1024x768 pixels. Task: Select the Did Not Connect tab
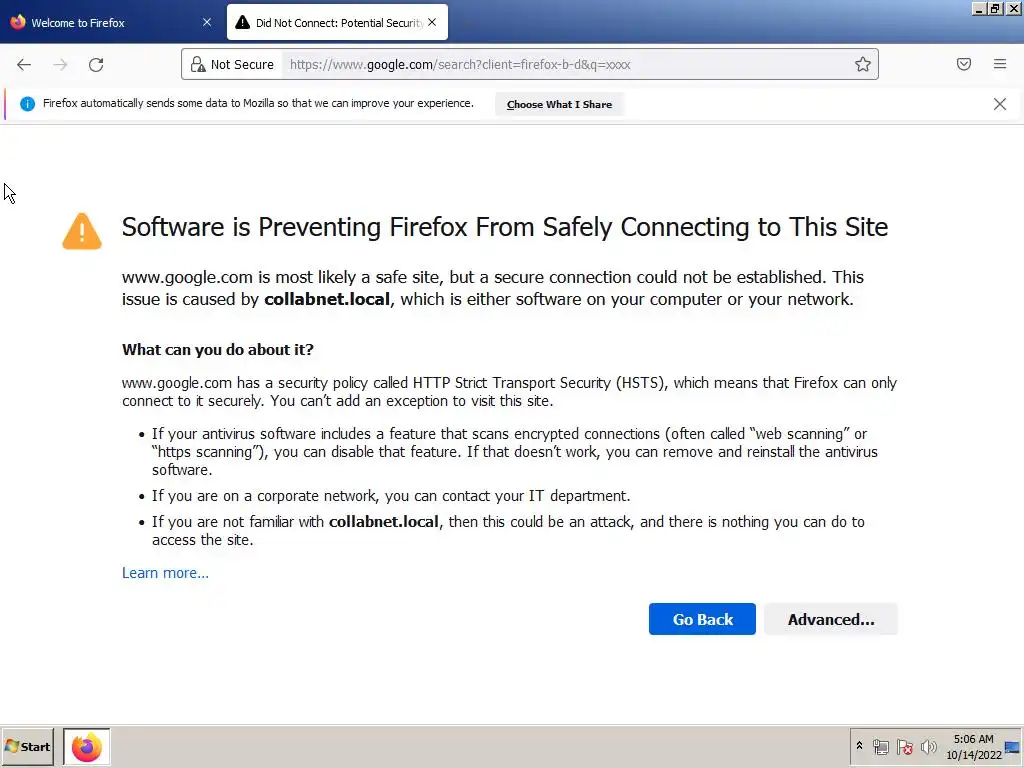(x=337, y=22)
